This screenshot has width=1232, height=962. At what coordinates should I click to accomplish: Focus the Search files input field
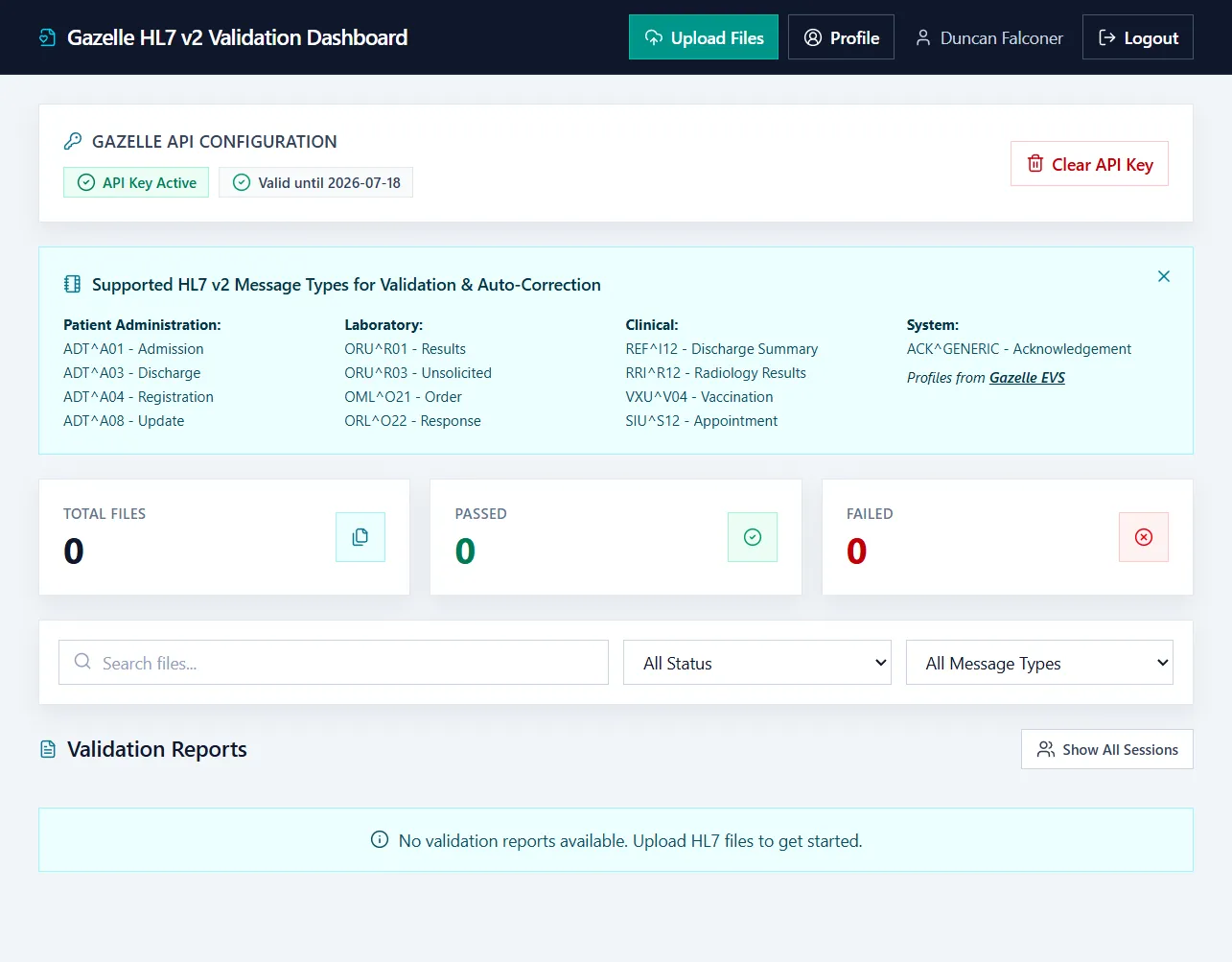tap(334, 663)
